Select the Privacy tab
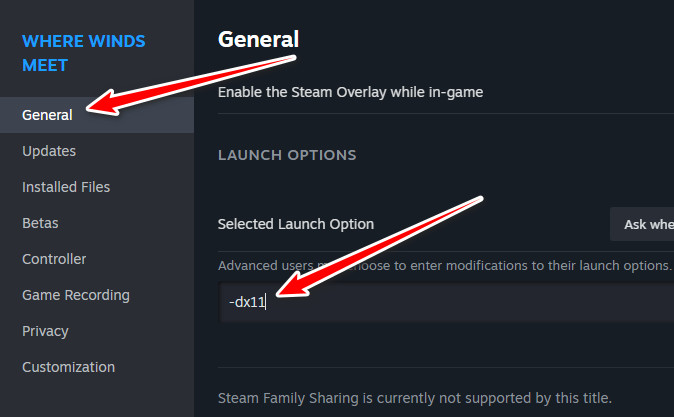 click(45, 331)
